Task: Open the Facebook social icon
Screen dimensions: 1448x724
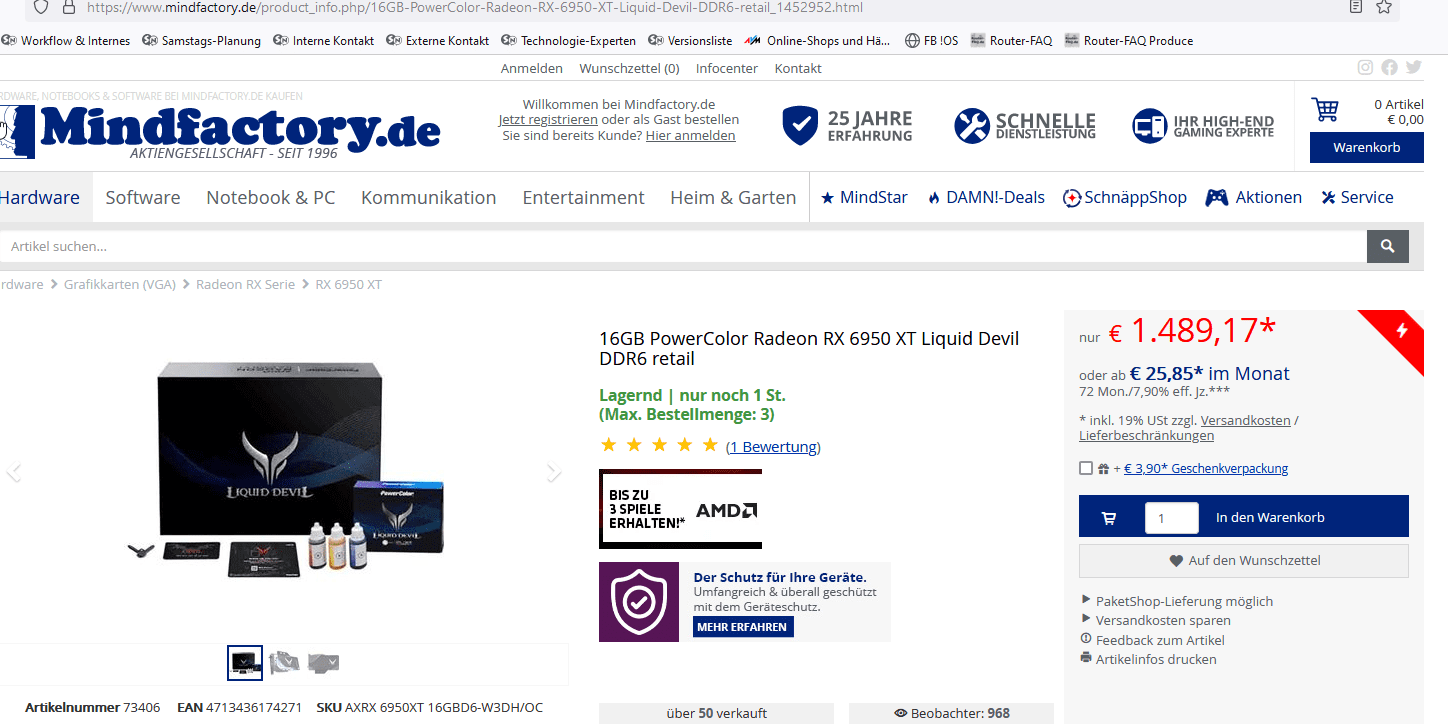Action: click(1389, 68)
